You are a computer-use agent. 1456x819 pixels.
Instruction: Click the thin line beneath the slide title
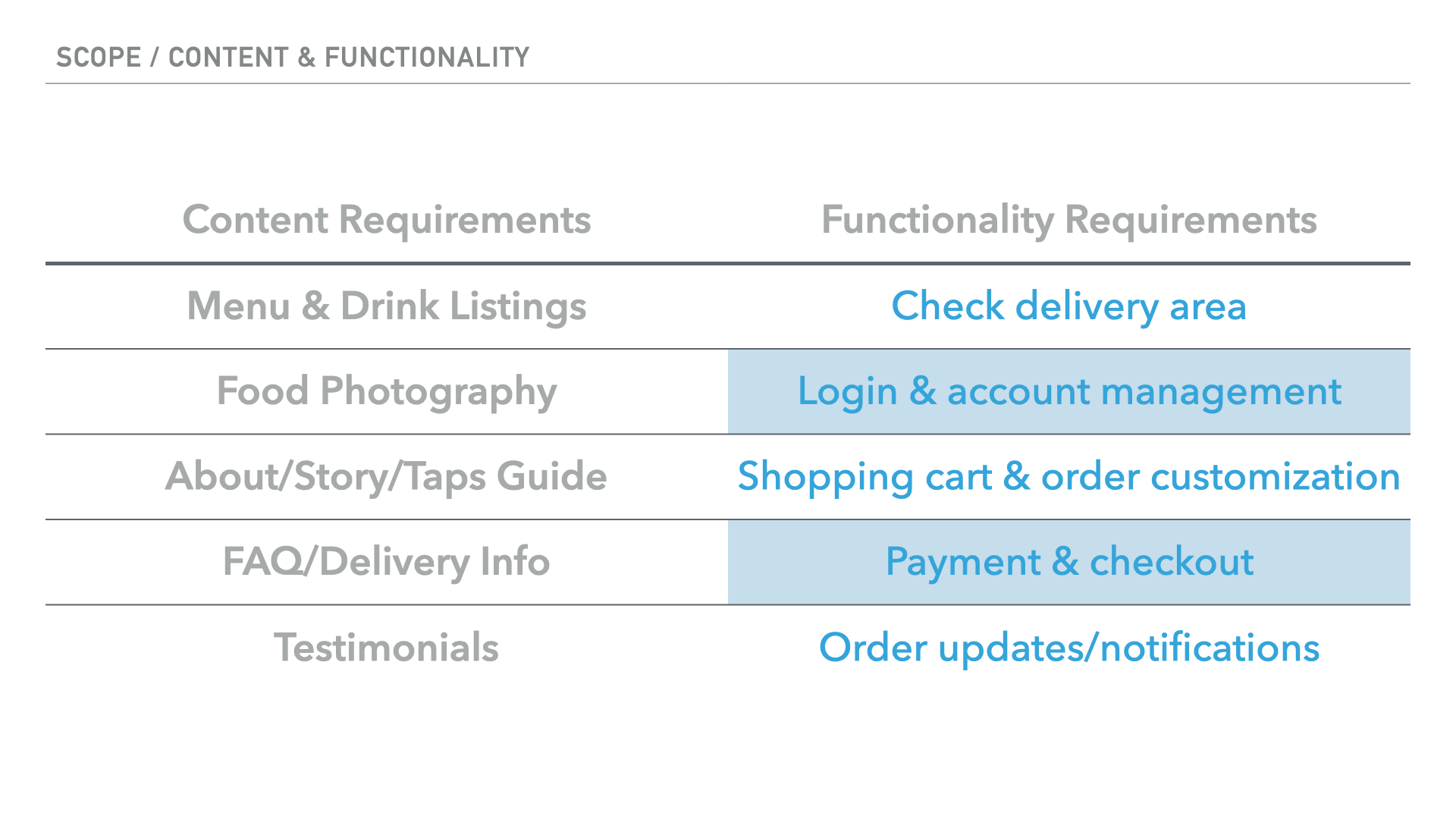pos(728,83)
